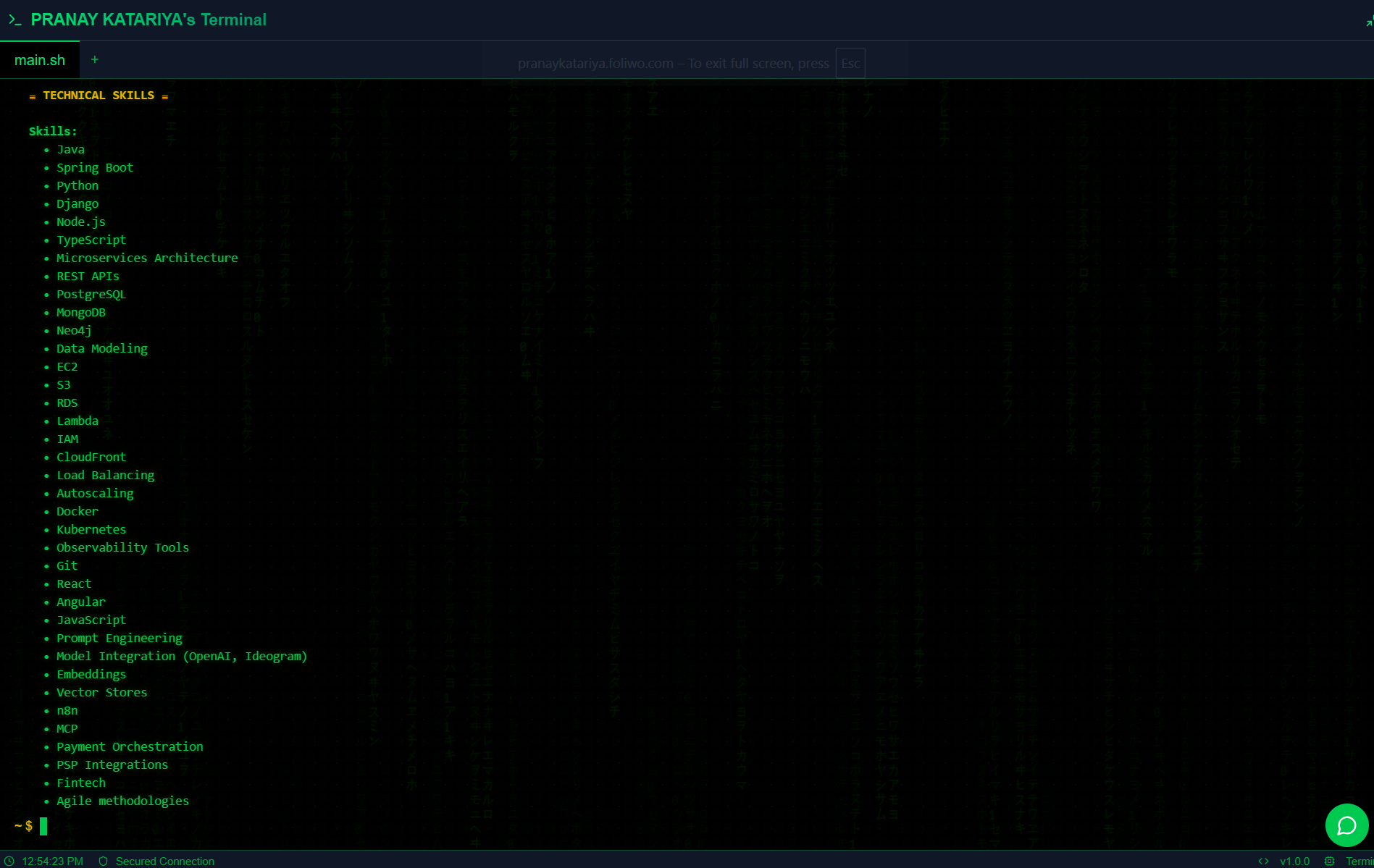Switch to the main.sh tab
This screenshot has width=1374, height=868.
(x=40, y=60)
